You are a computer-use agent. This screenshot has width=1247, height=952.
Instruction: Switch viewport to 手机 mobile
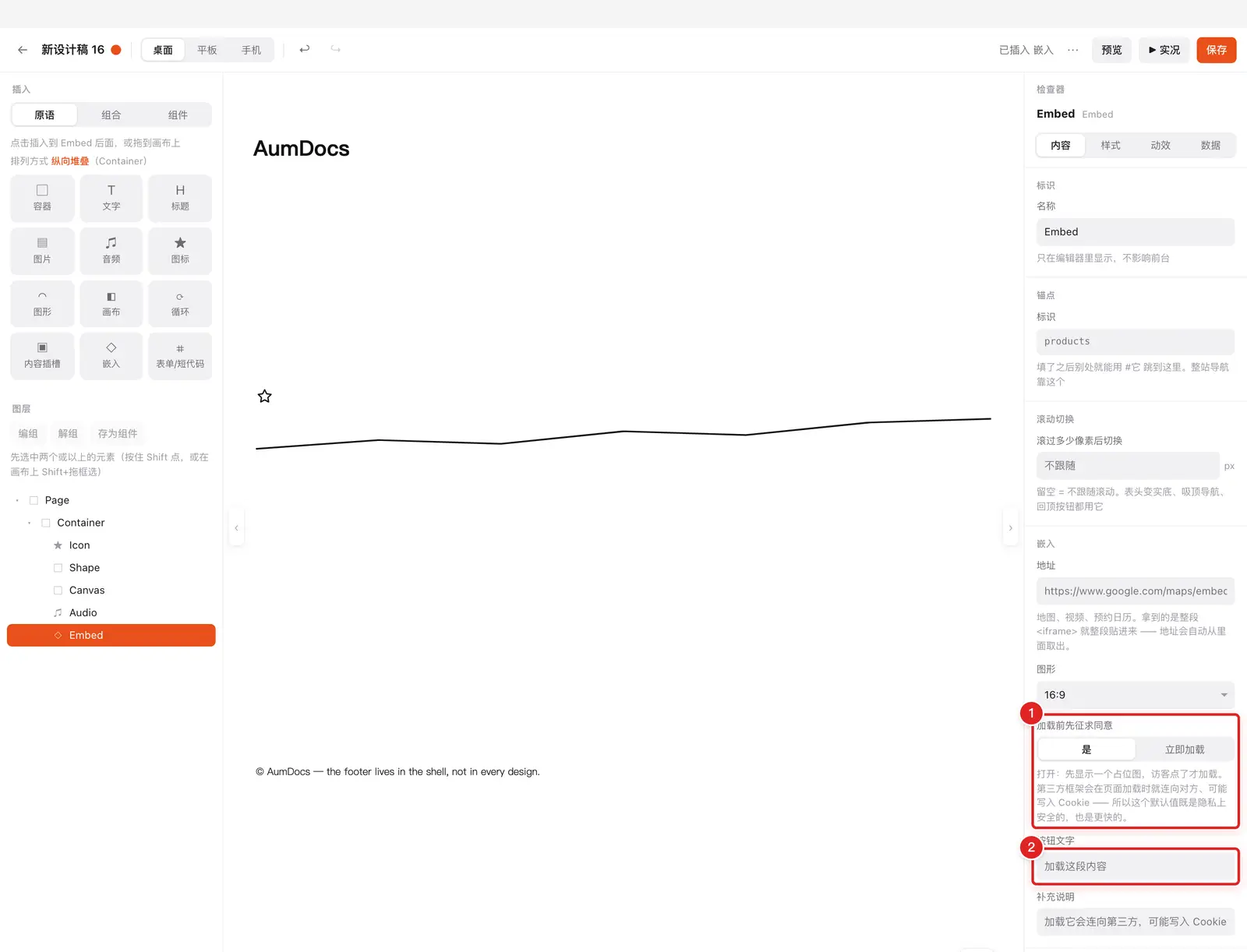click(x=251, y=50)
